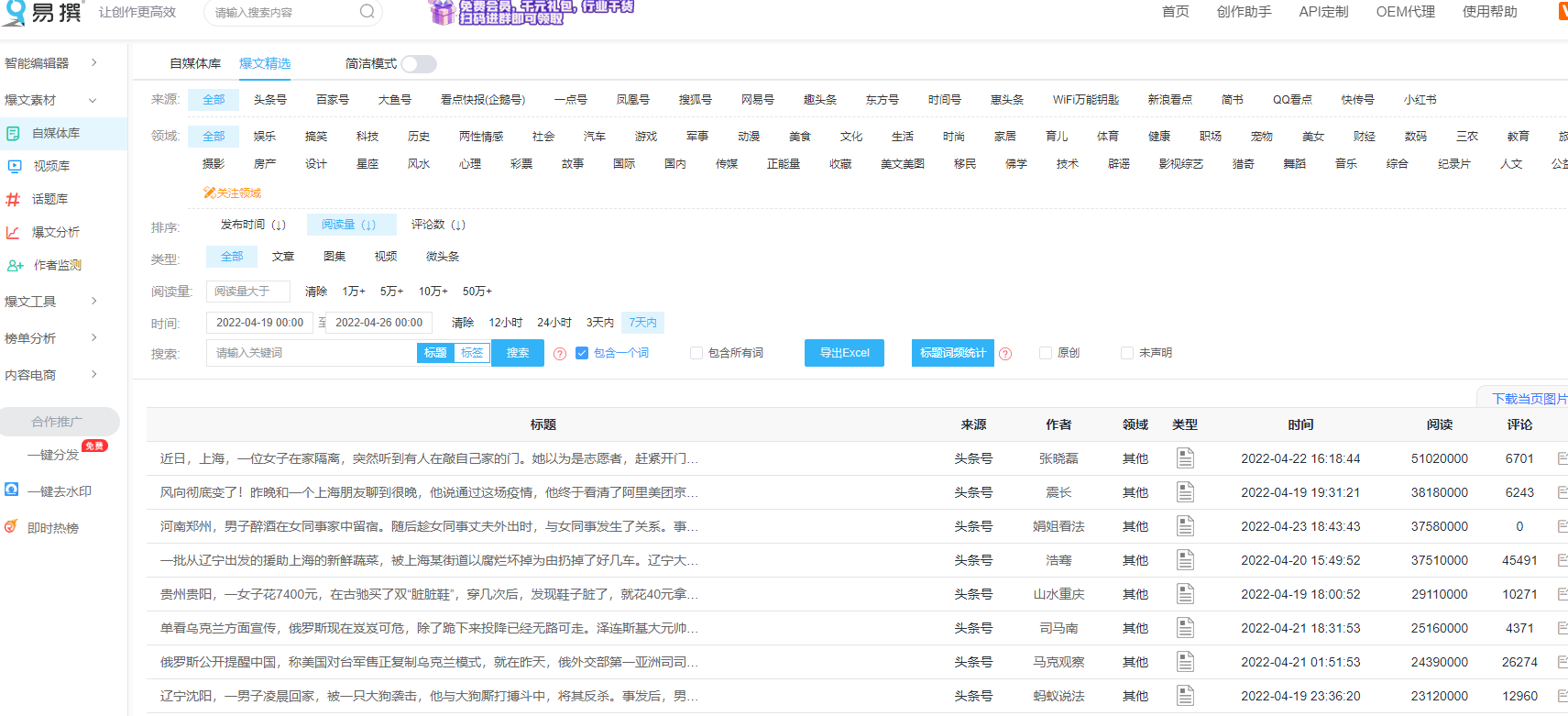Click the 阅读量大于 input field
Screen dimensions: 1568x716
coord(248,292)
